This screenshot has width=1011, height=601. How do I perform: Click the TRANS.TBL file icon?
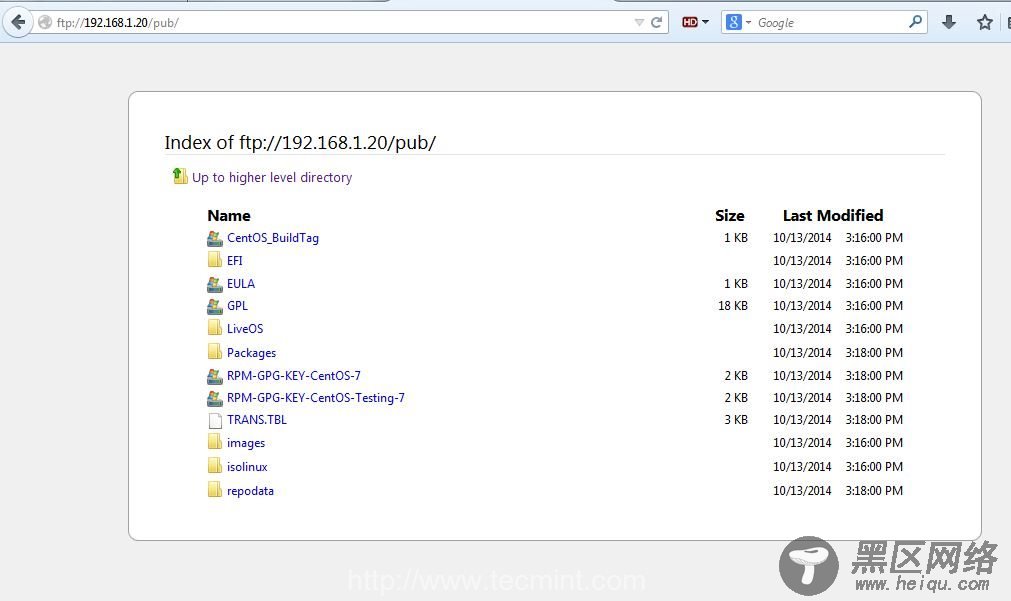pyautogui.click(x=214, y=420)
